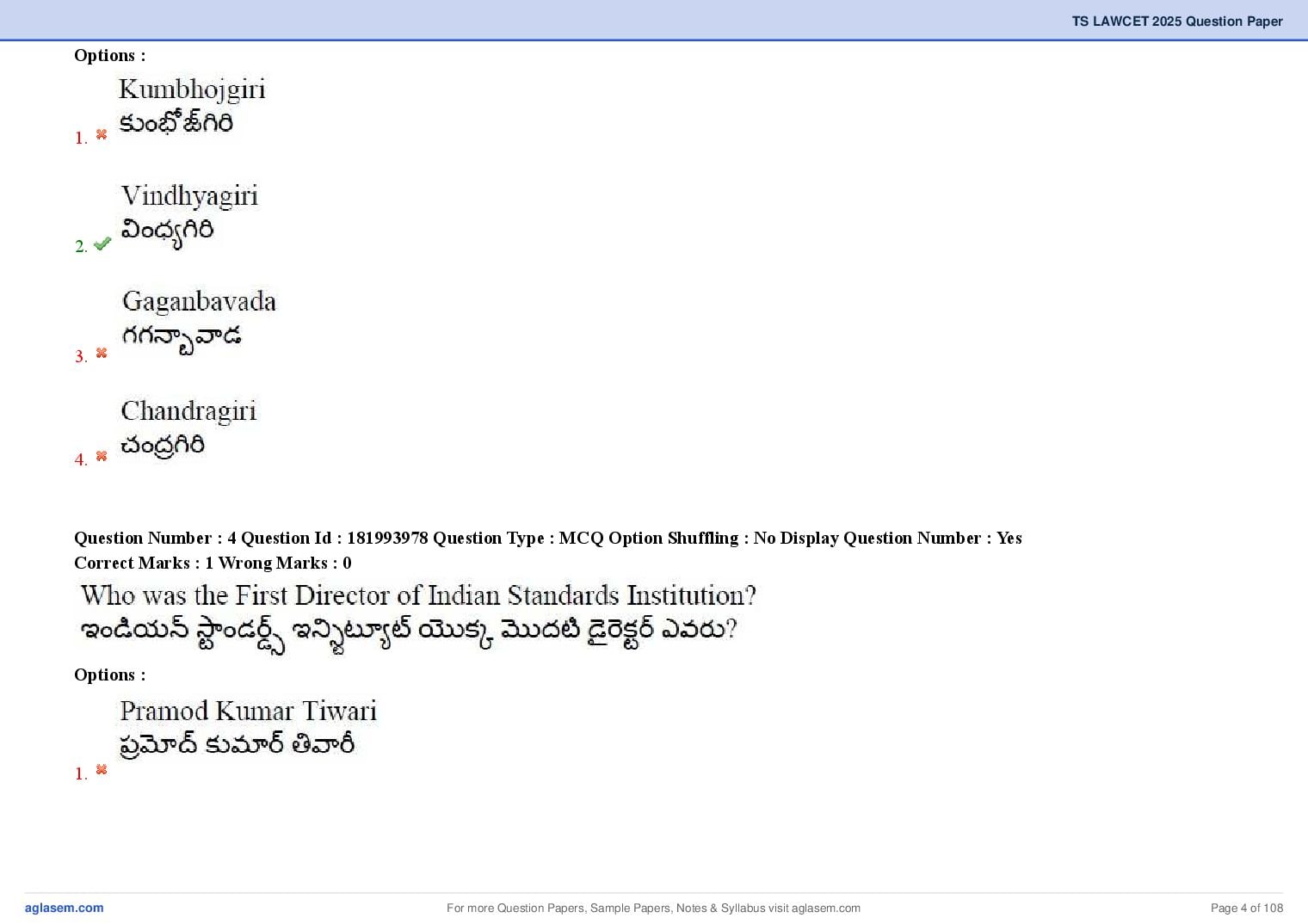Click the green option number "2."
The image size is (1308, 924).
81,247
